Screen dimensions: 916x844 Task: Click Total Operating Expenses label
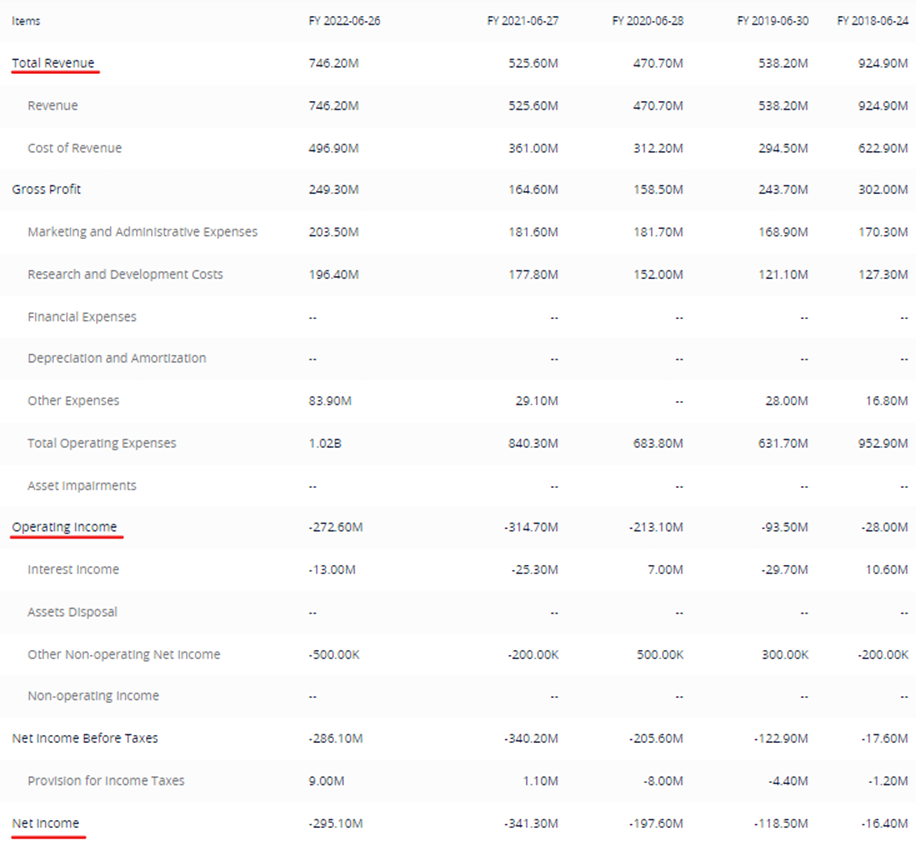(102, 443)
